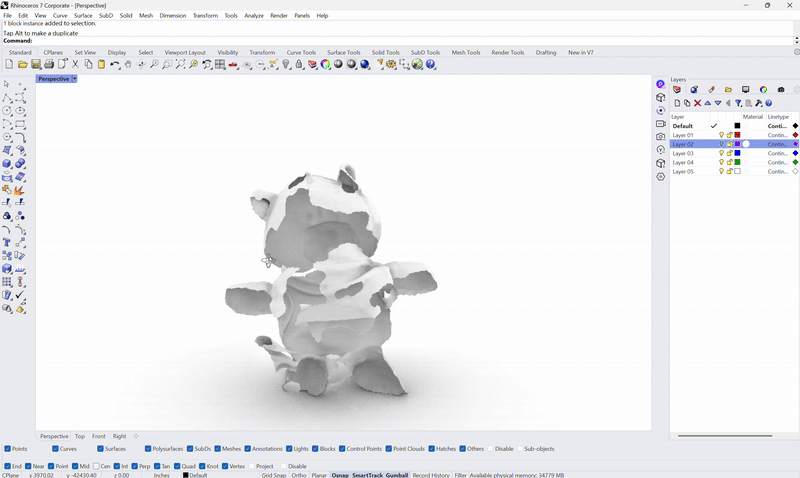This screenshot has width=800, height=478.
Task: Open the Inches units selector in status bar
Action: click(161, 475)
